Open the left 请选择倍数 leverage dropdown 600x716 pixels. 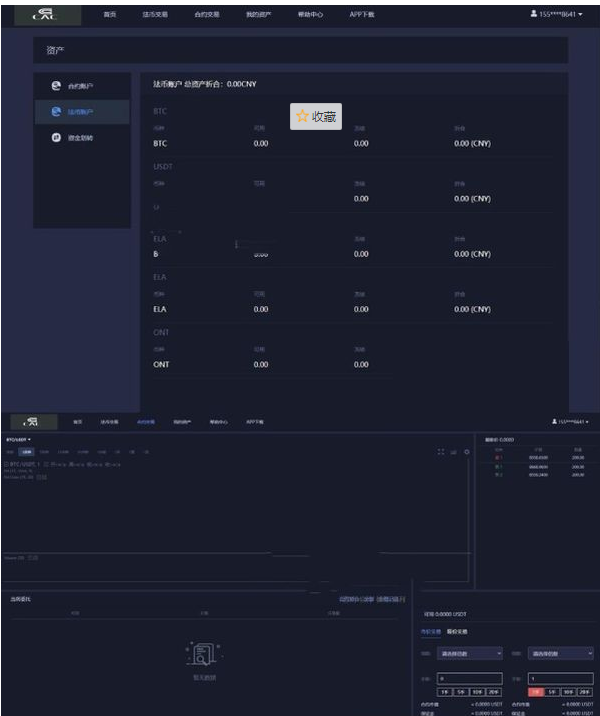tap(469, 653)
